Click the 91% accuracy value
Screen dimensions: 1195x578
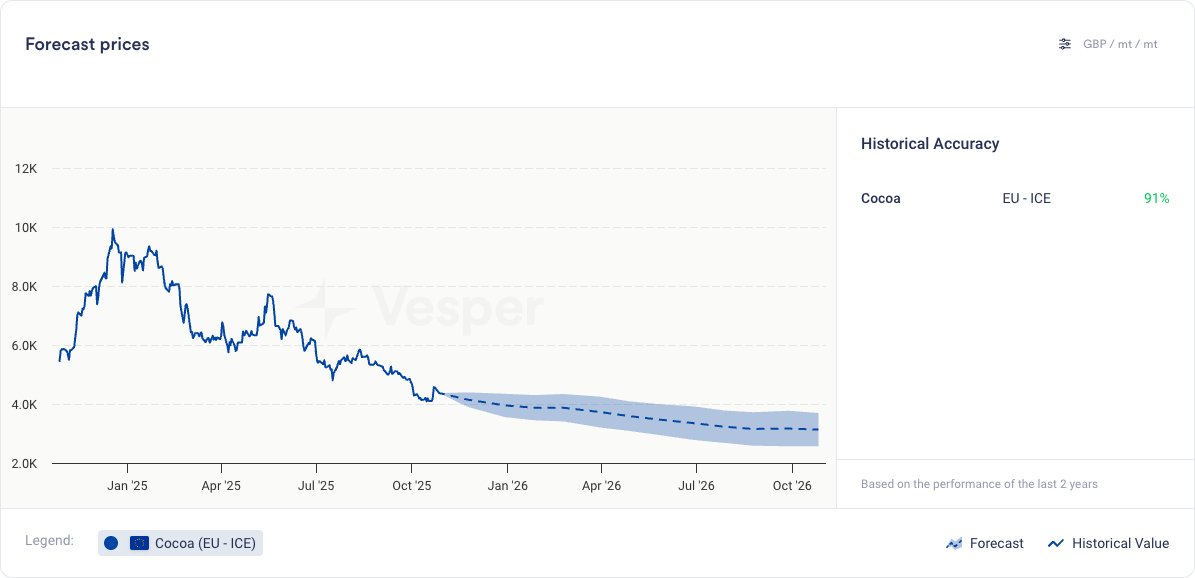(x=1156, y=198)
